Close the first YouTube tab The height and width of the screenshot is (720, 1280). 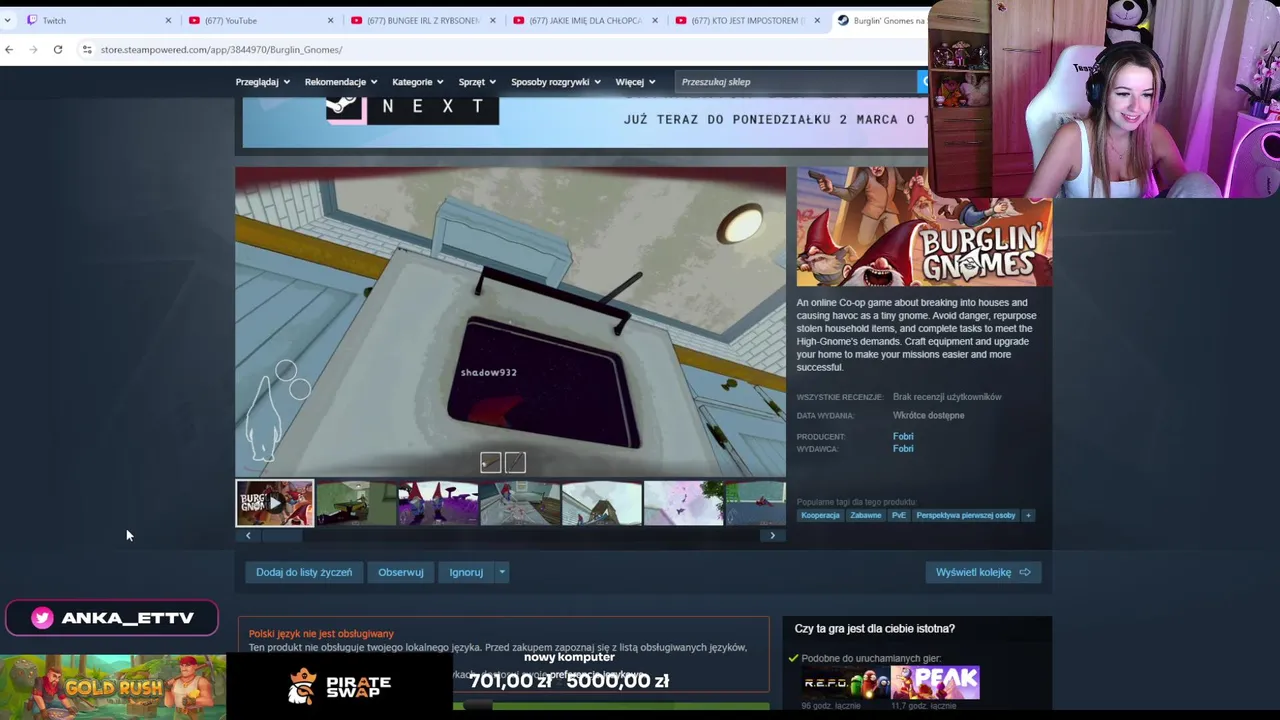330,20
